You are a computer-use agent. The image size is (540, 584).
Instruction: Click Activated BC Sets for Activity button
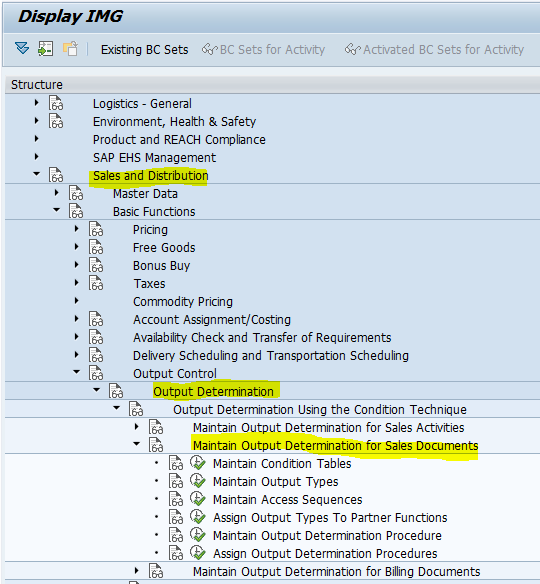[434, 50]
